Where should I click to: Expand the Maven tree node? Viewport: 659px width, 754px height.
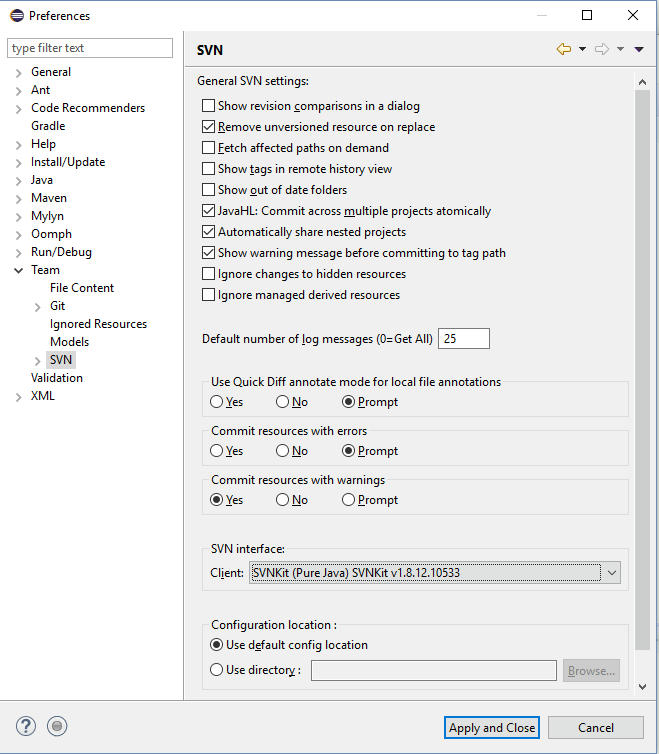point(18,199)
